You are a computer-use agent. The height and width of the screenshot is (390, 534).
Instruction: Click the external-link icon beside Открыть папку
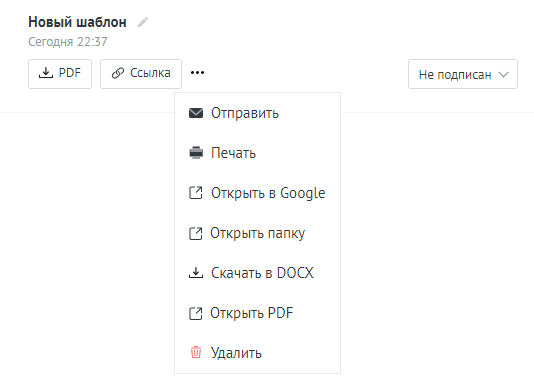[195, 233]
